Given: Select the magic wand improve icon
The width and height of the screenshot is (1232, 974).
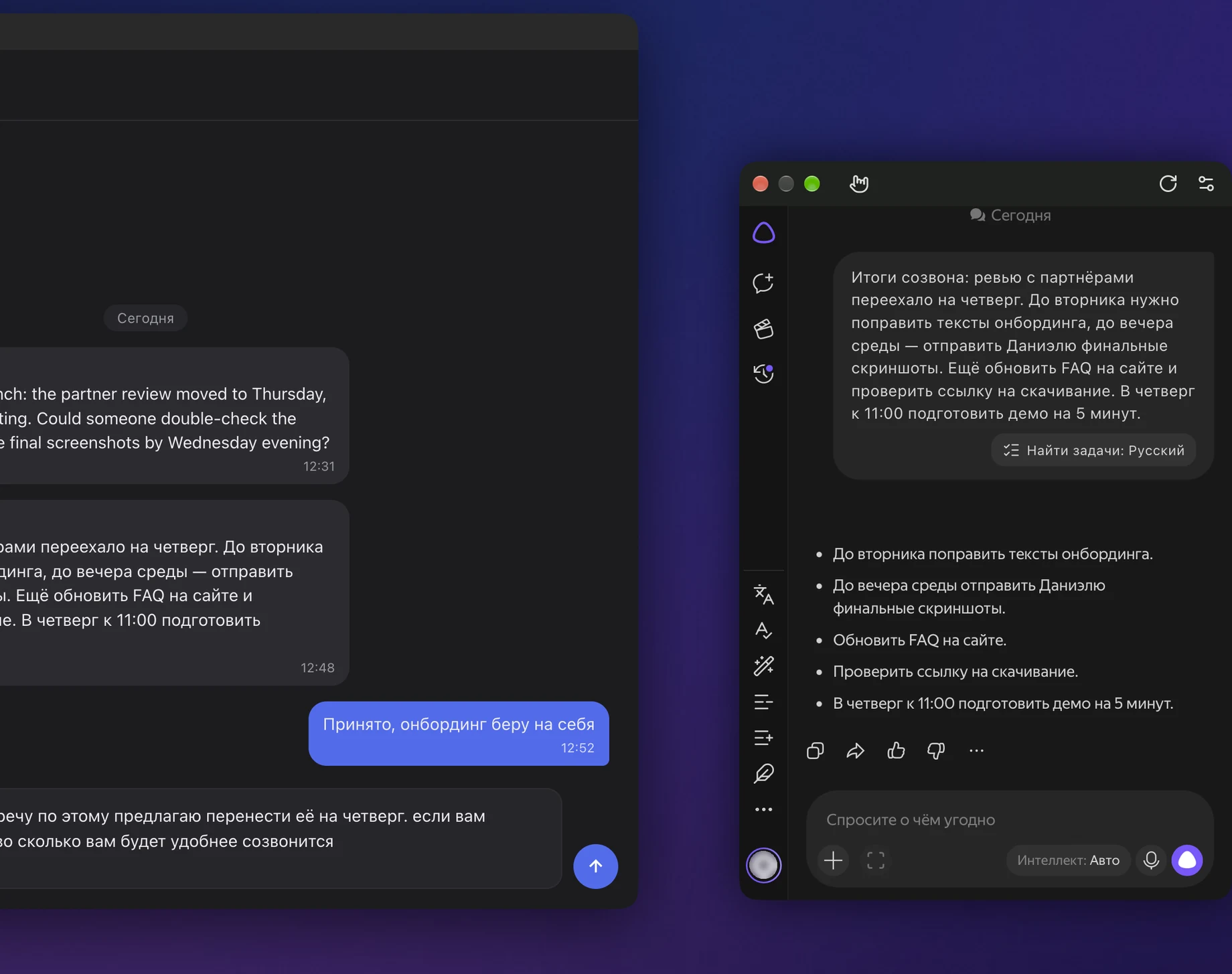Looking at the screenshot, I should [x=763, y=666].
